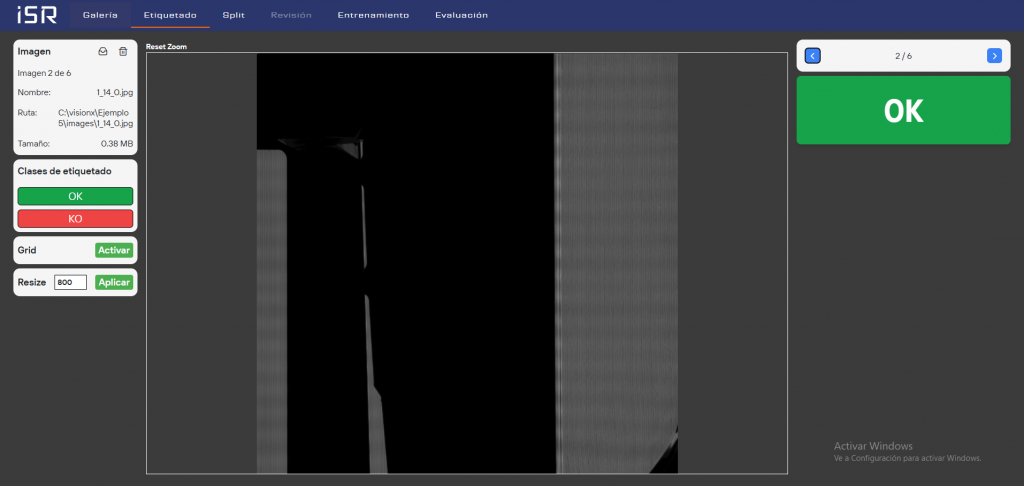The width and height of the screenshot is (1024, 486).
Task: Label the image with the OK class
Action: pyautogui.click(x=75, y=196)
